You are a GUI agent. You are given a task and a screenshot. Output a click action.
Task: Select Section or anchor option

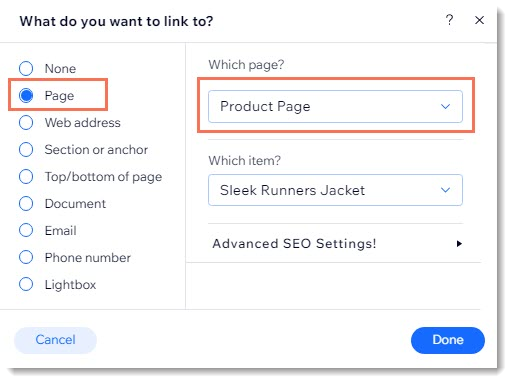click(26, 149)
